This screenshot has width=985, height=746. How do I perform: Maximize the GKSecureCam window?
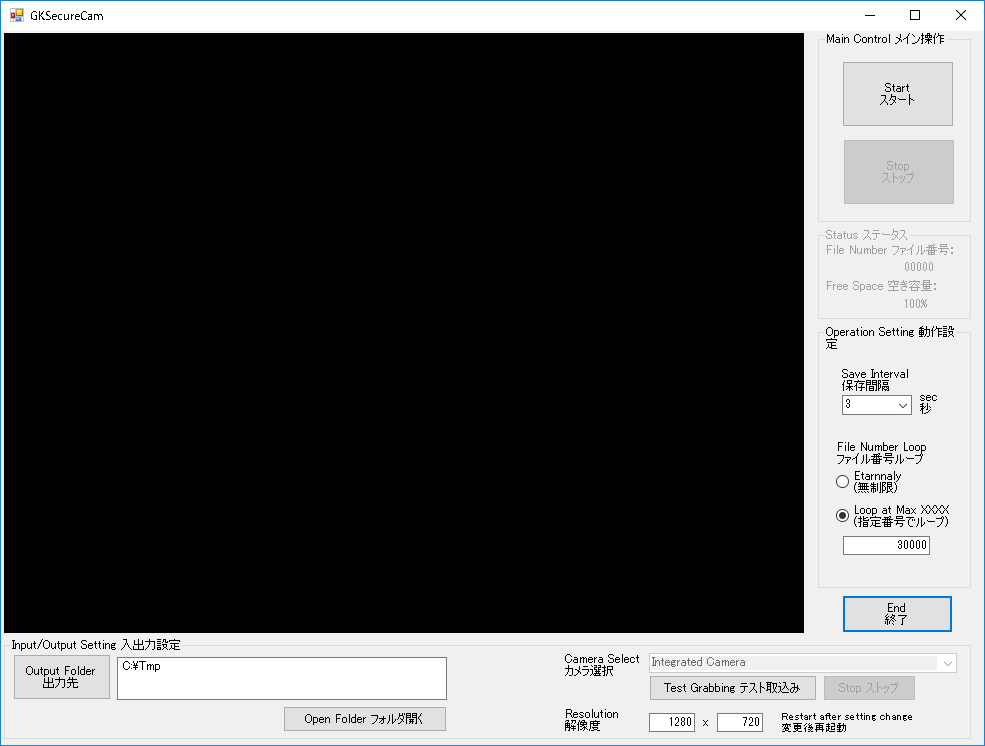tap(915, 15)
